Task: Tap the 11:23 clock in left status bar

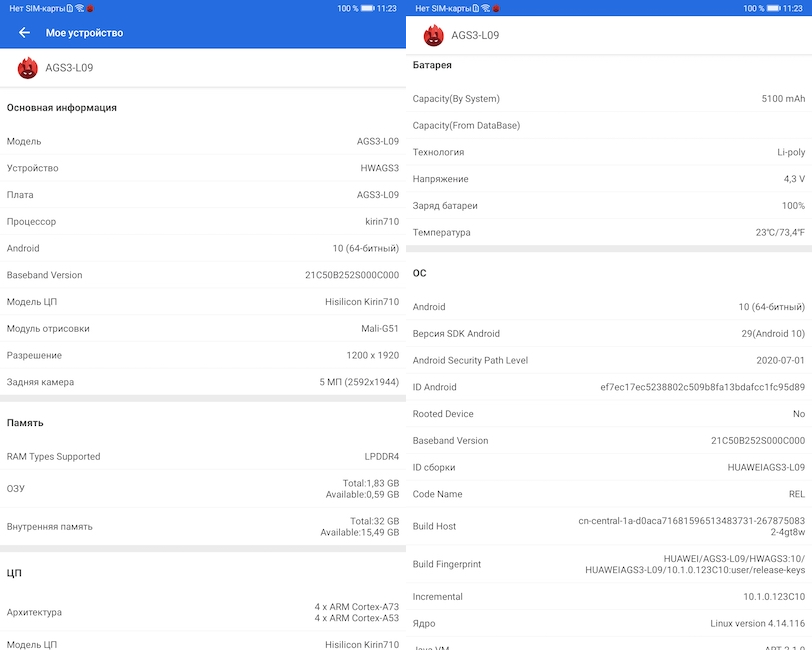Action: pos(386,8)
